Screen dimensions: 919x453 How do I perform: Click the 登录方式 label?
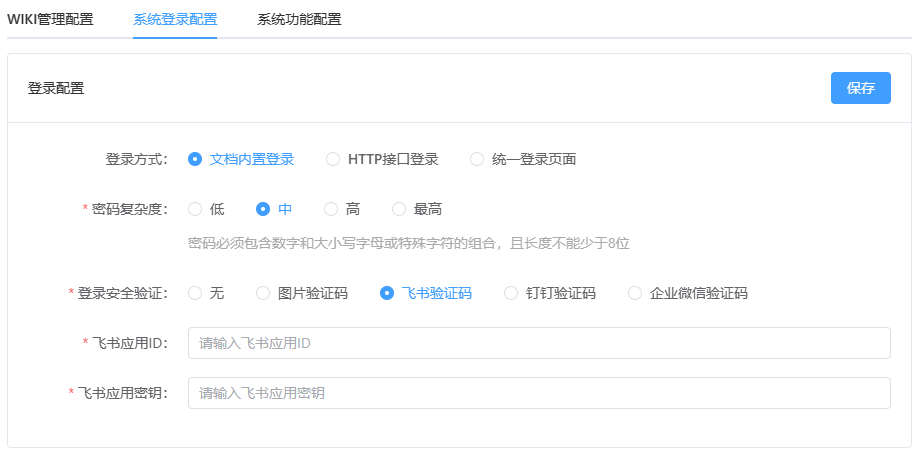point(137,159)
